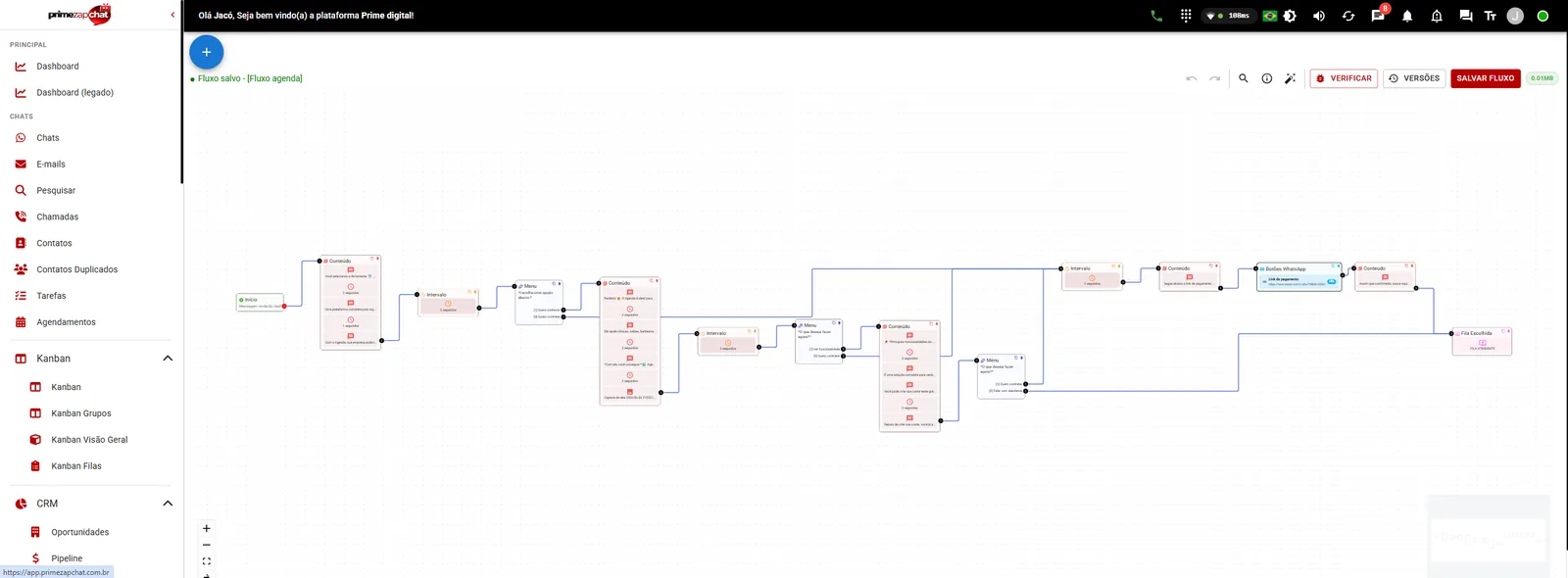Open chat messages icon with badge 8
Image resolution: width=1568 pixels, height=578 pixels.
tap(1378, 15)
